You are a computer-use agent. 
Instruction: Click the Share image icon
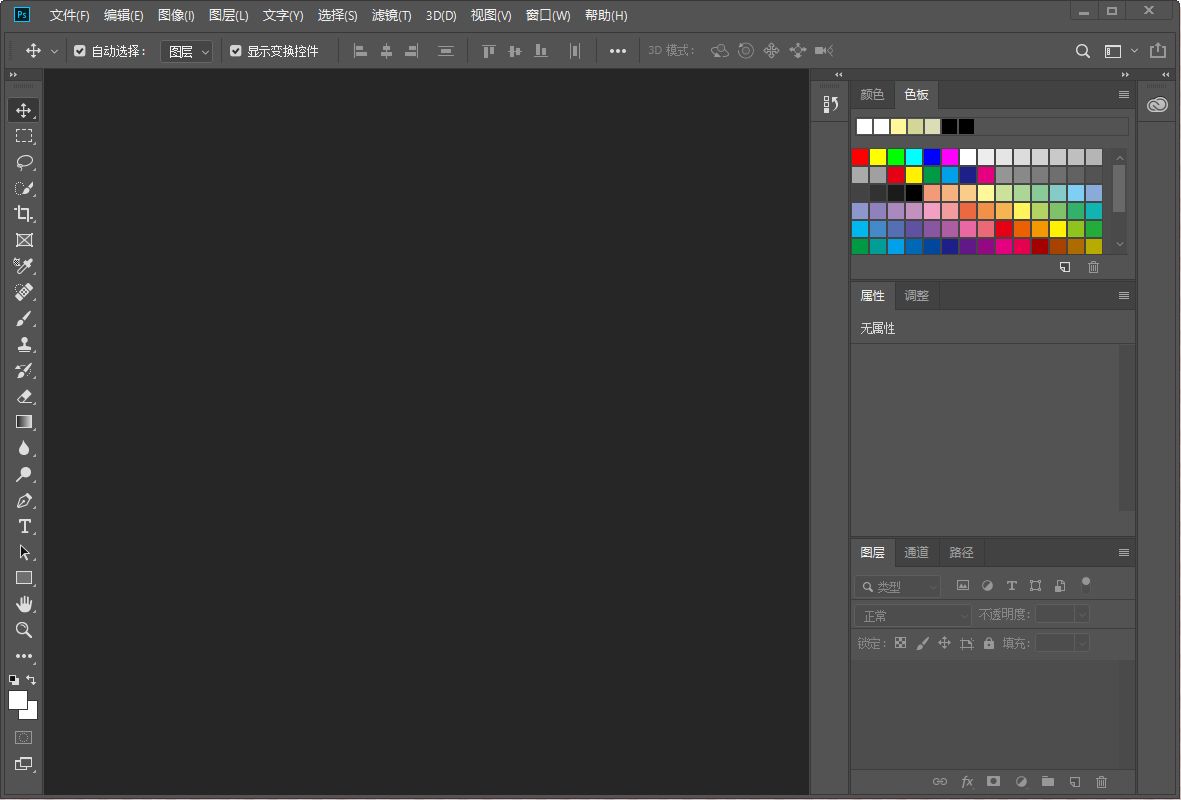(1158, 50)
